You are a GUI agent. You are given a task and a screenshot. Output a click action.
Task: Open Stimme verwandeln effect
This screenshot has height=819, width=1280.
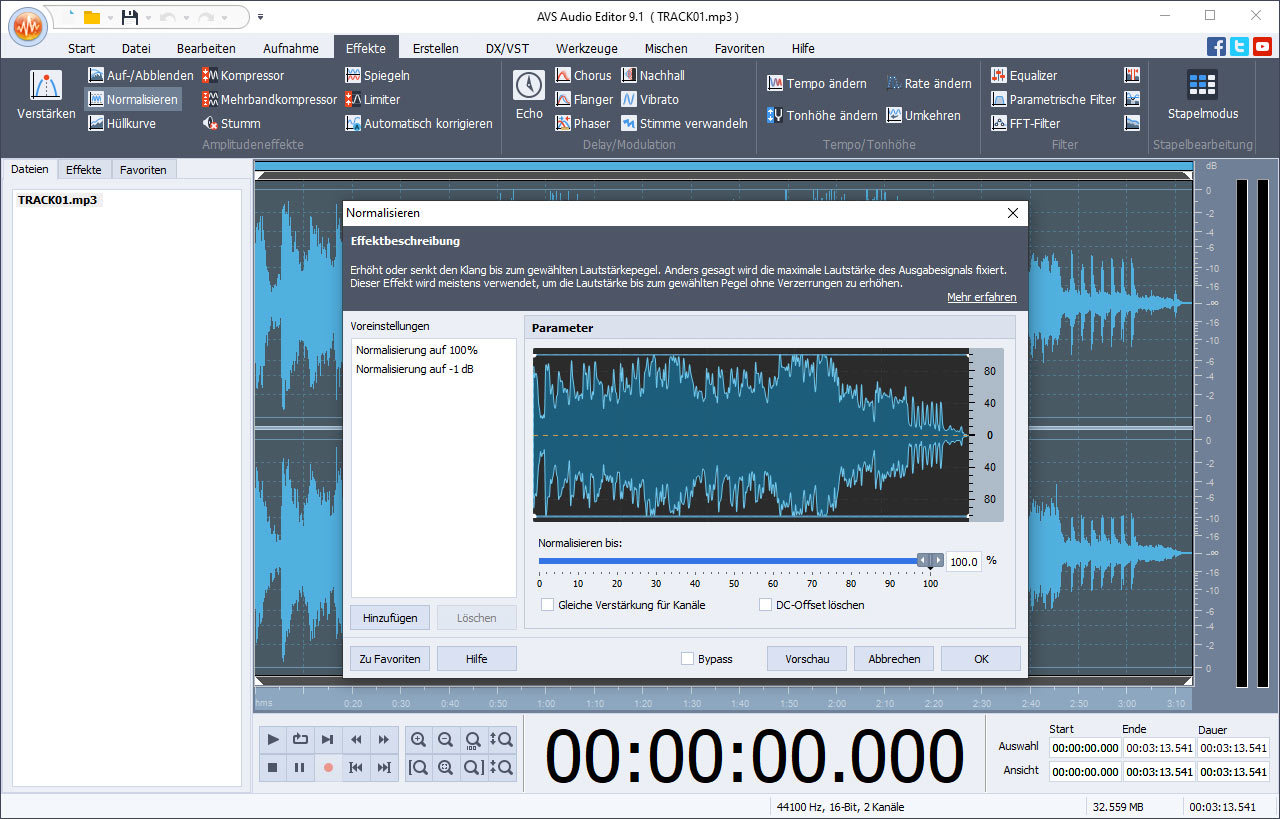point(684,123)
